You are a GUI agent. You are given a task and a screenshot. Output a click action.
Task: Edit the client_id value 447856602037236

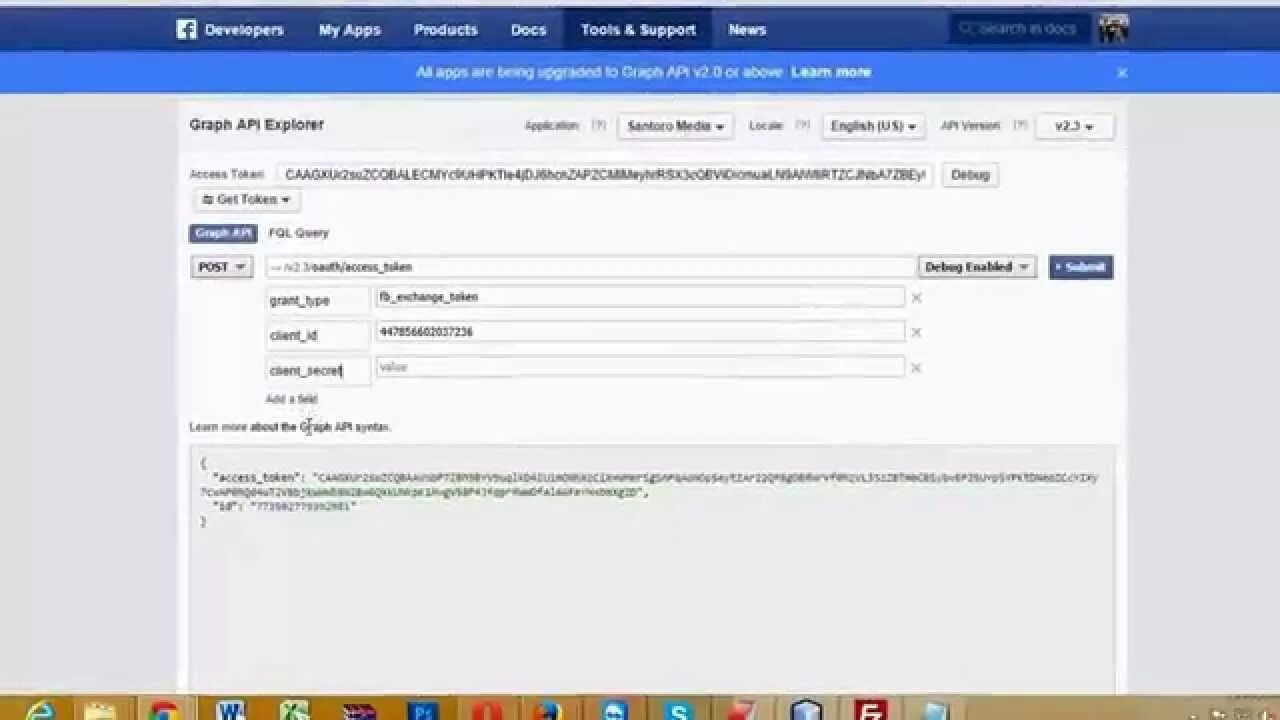[x=640, y=332]
